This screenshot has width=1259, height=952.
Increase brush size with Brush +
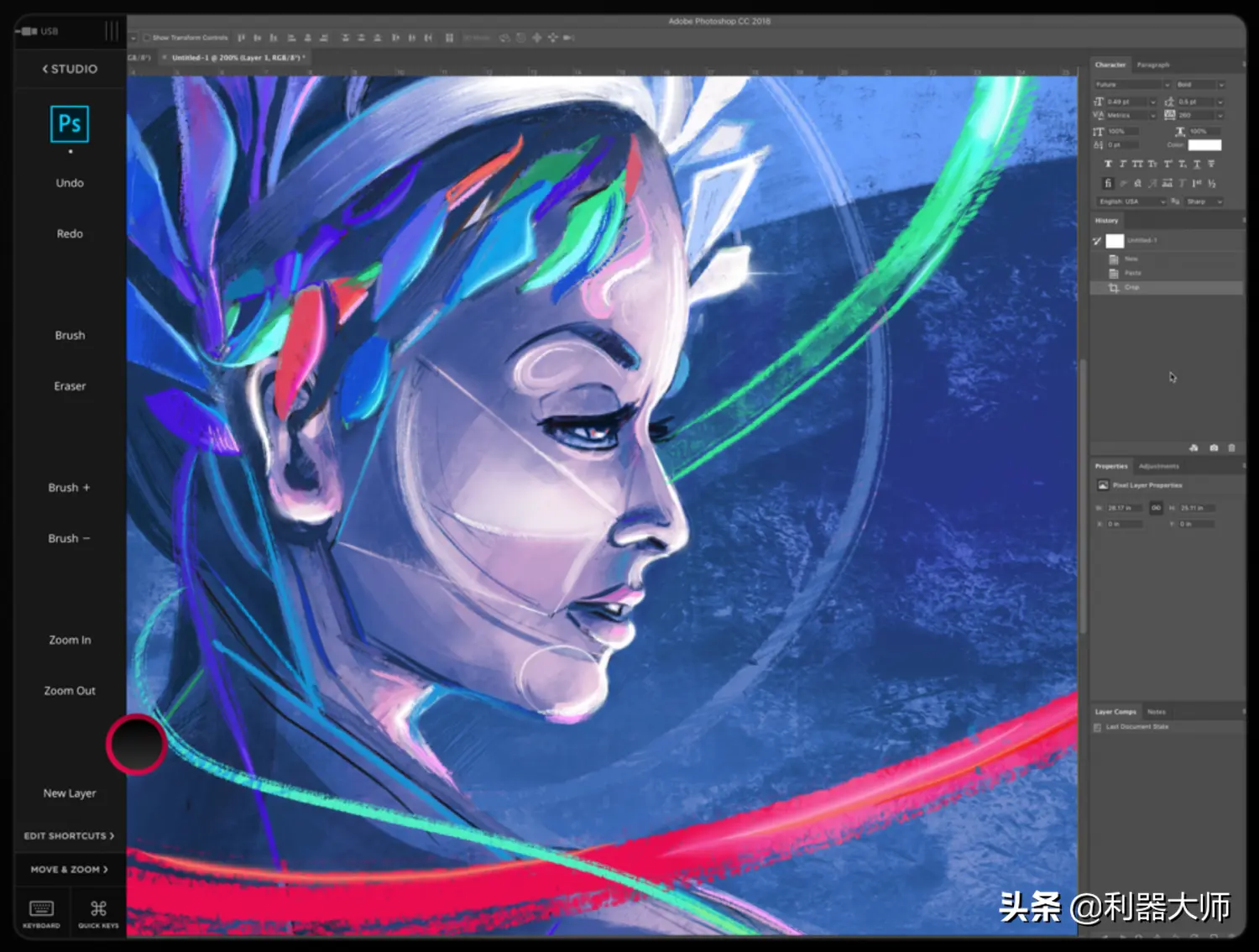pyautogui.click(x=69, y=488)
